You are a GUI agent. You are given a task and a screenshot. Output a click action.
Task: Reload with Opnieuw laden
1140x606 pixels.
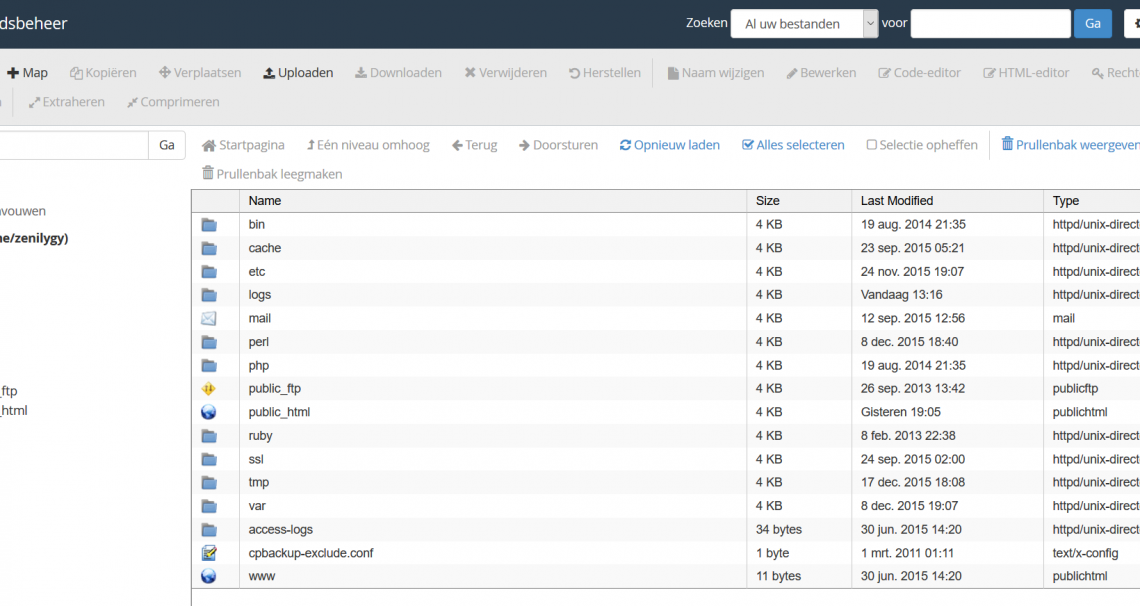pyautogui.click(x=670, y=145)
